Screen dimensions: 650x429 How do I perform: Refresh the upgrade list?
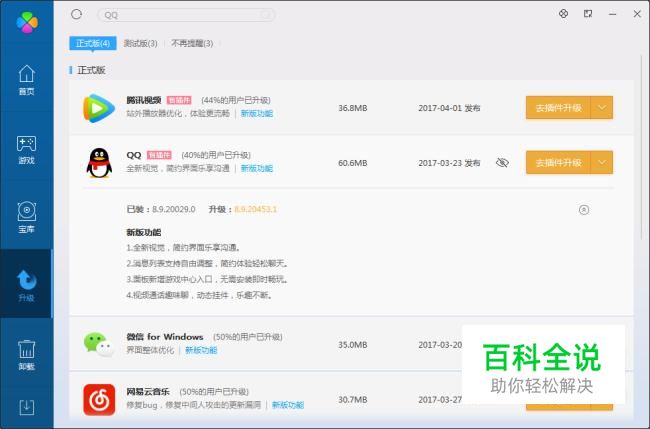pos(76,15)
